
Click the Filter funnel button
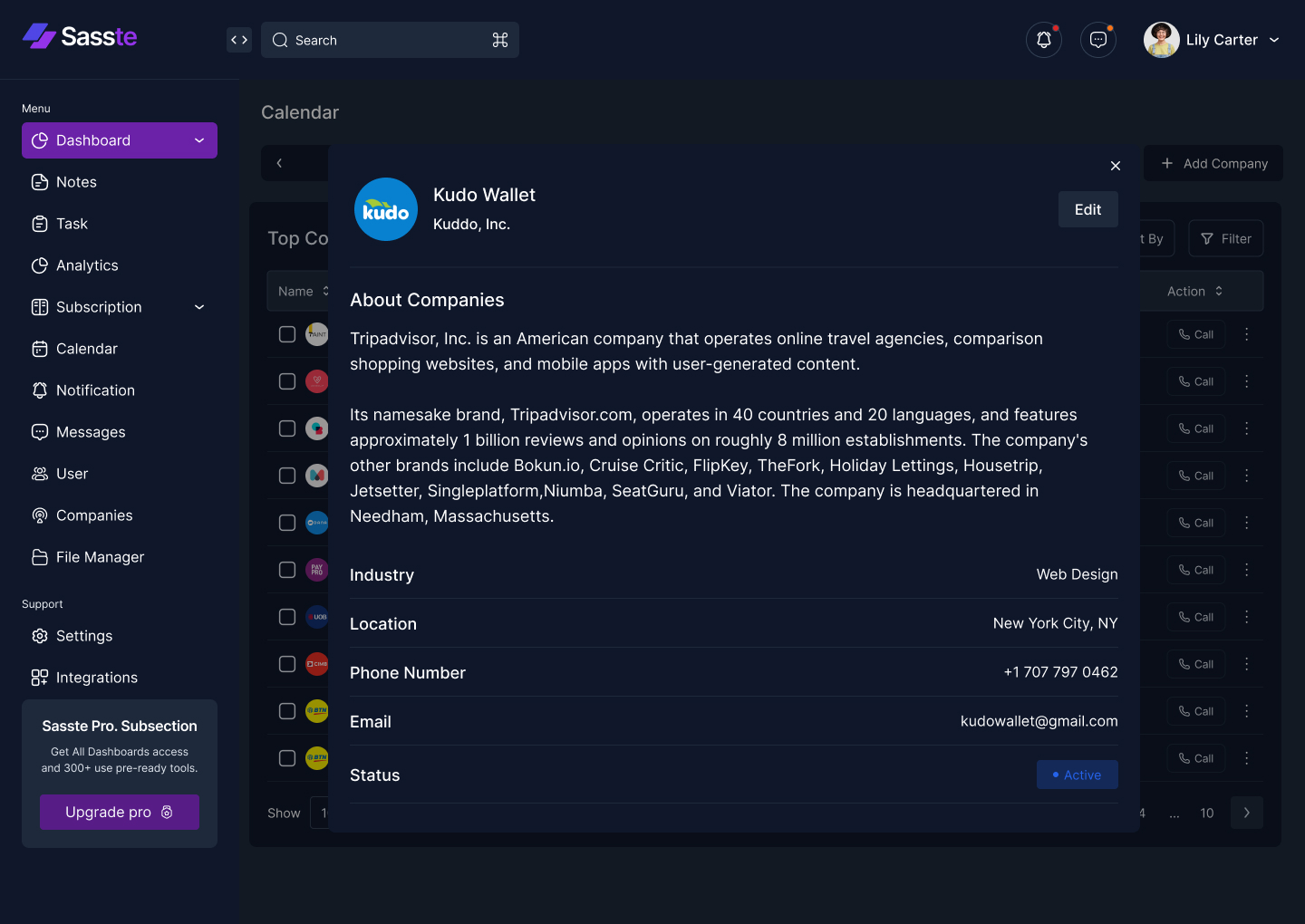point(1225,239)
